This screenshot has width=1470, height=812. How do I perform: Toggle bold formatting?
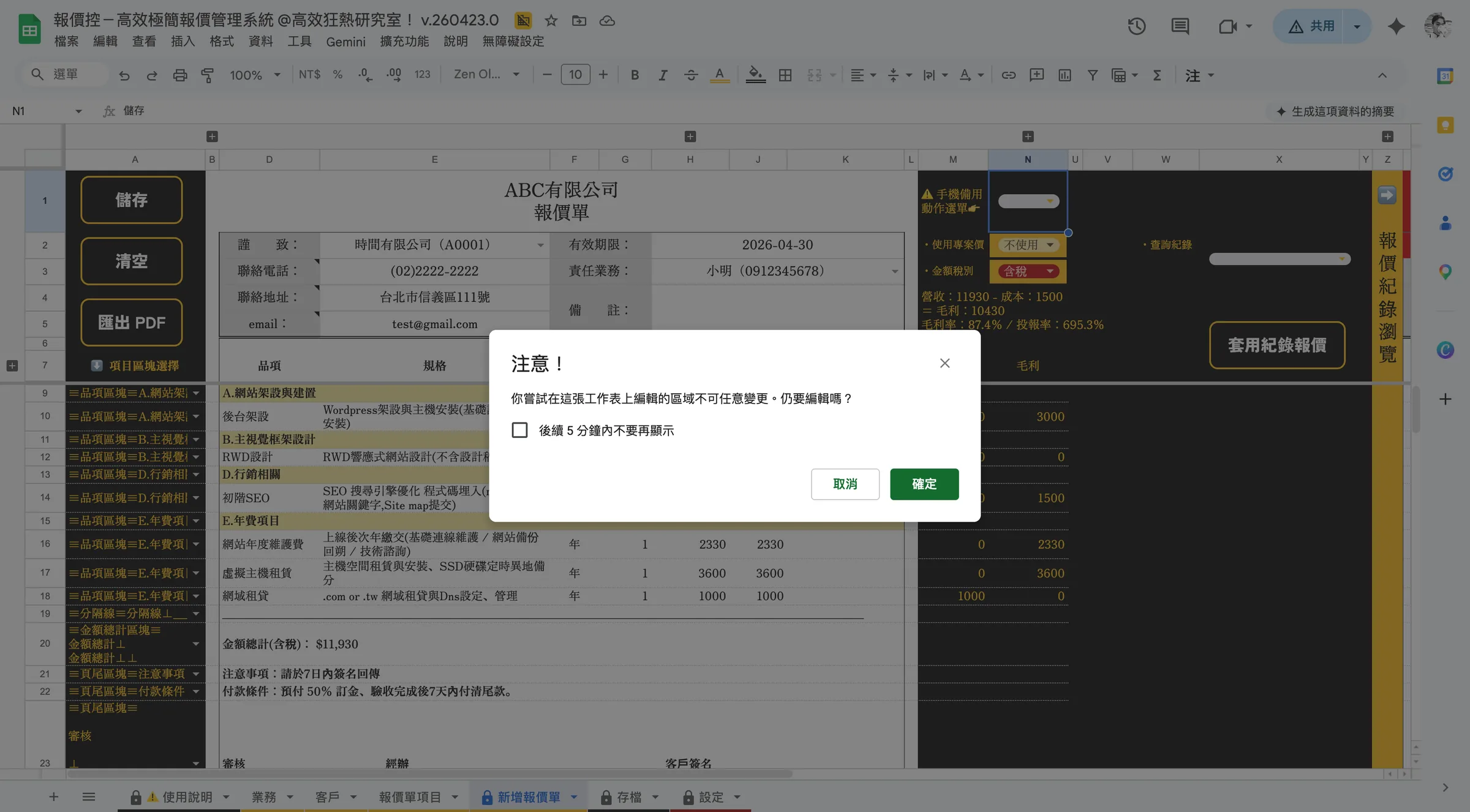click(635, 75)
